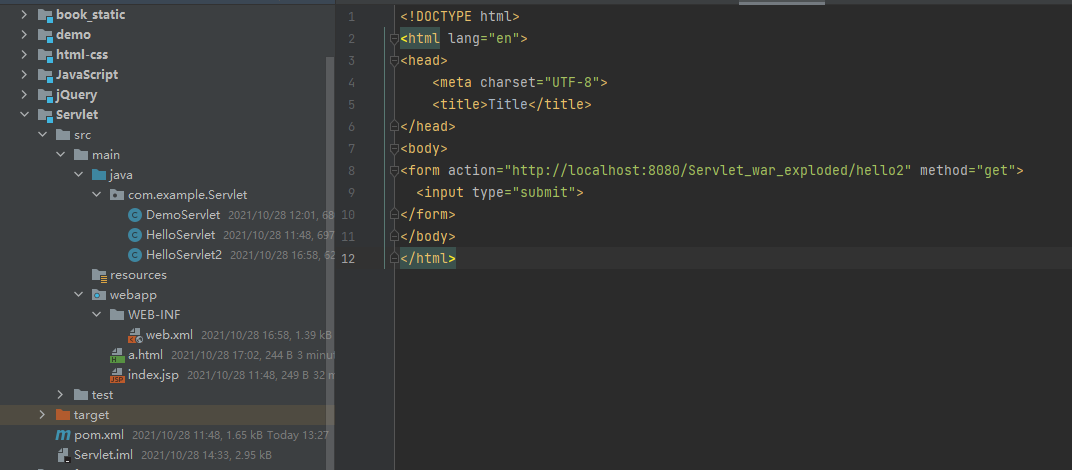Fold the head tag on line 3
The width and height of the screenshot is (1072, 470).
(x=394, y=61)
